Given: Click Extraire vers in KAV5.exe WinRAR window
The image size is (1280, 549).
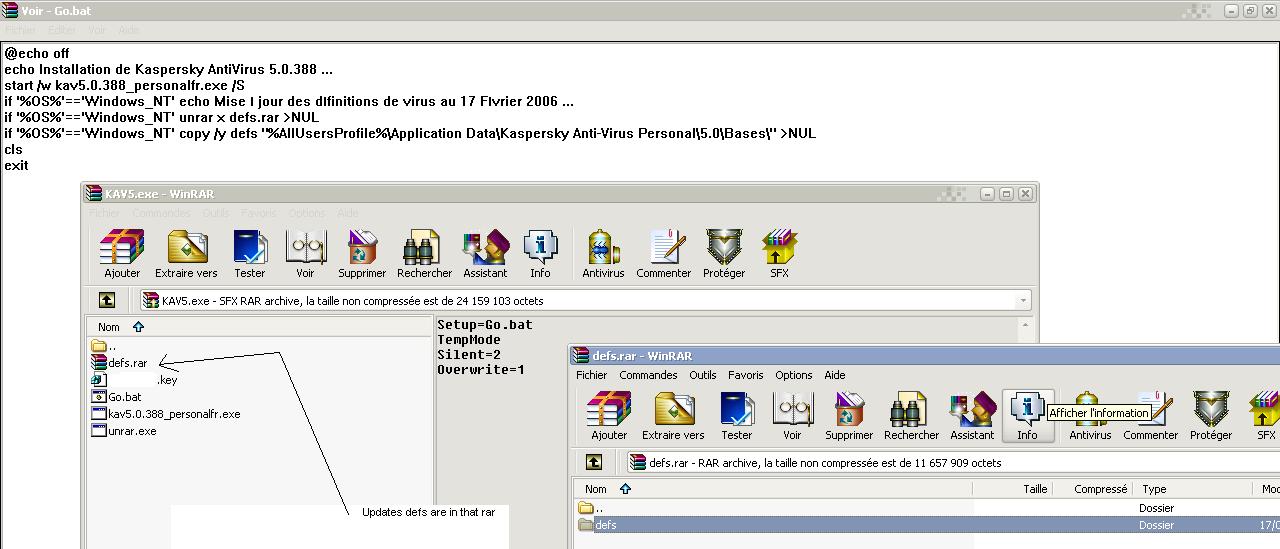Looking at the screenshot, I should click(x=186, y=254).
